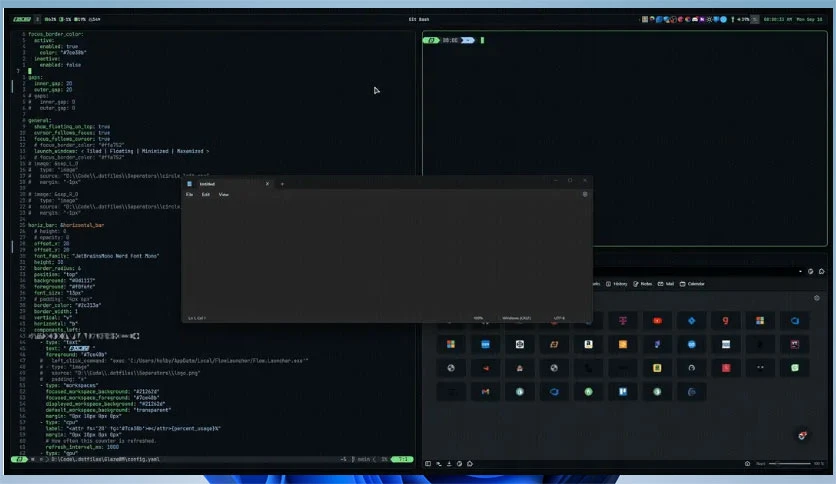Click the position: "top" line in editor

pos(56,275)
